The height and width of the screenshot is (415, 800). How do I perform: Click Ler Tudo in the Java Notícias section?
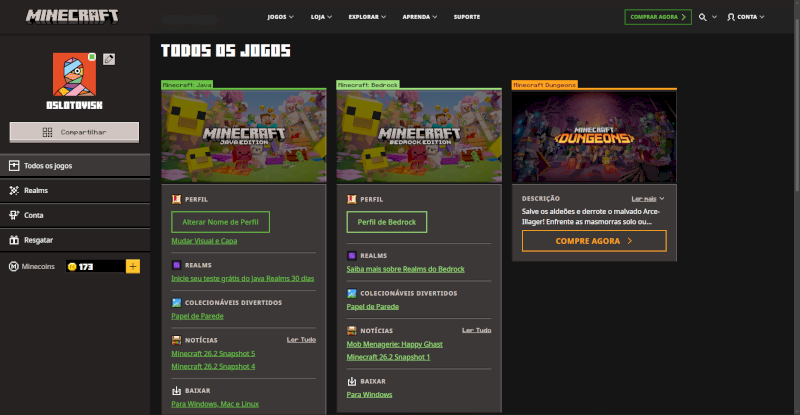[301, 340]
